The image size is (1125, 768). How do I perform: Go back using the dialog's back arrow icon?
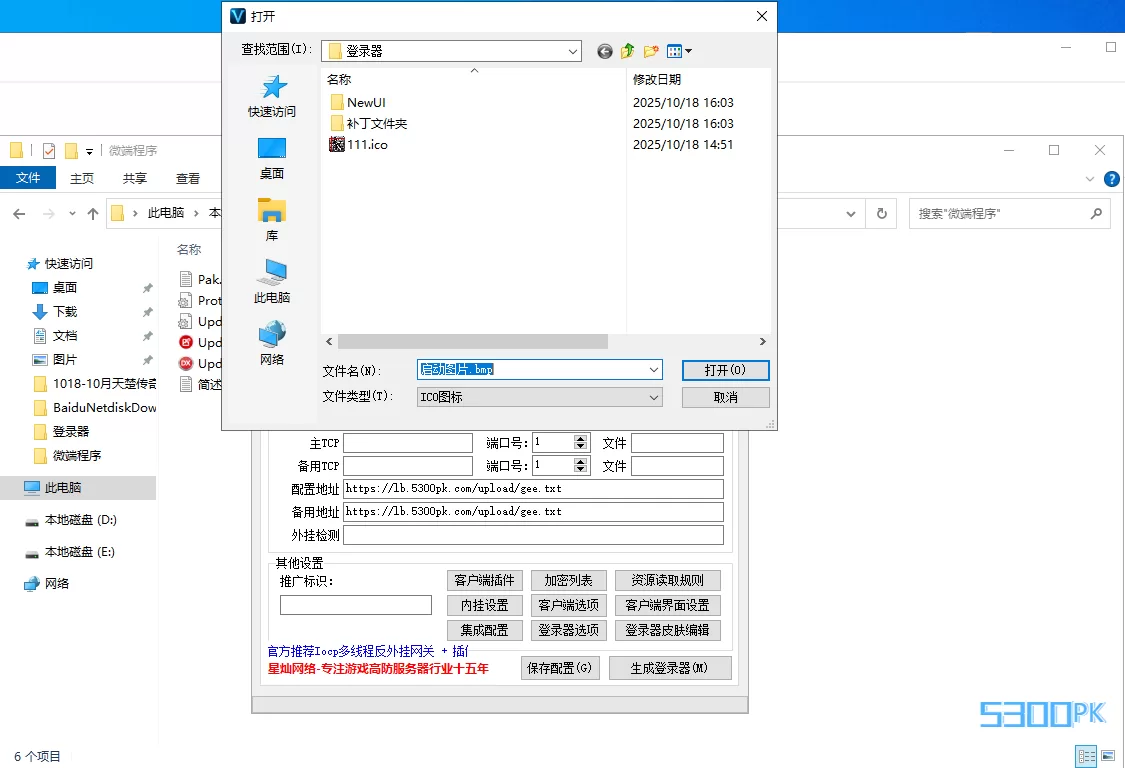tap(605, 51)
